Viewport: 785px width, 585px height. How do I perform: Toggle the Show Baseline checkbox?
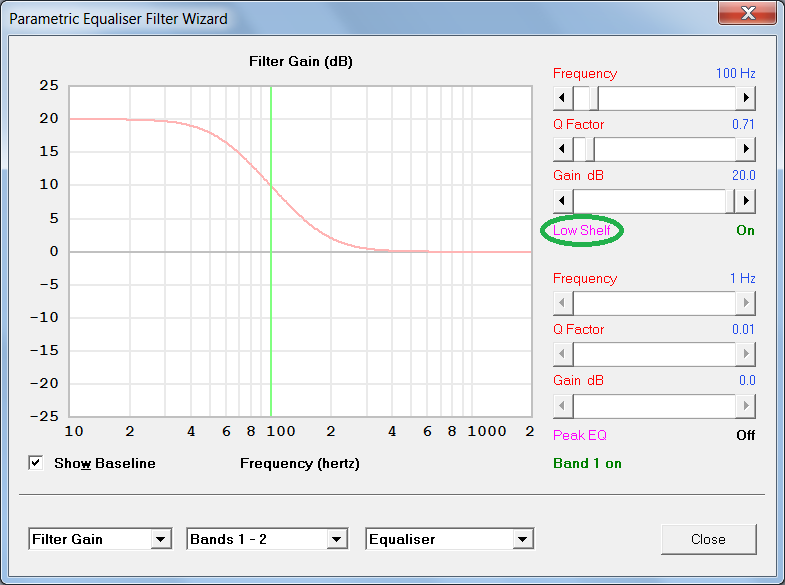tap(36, 463)
